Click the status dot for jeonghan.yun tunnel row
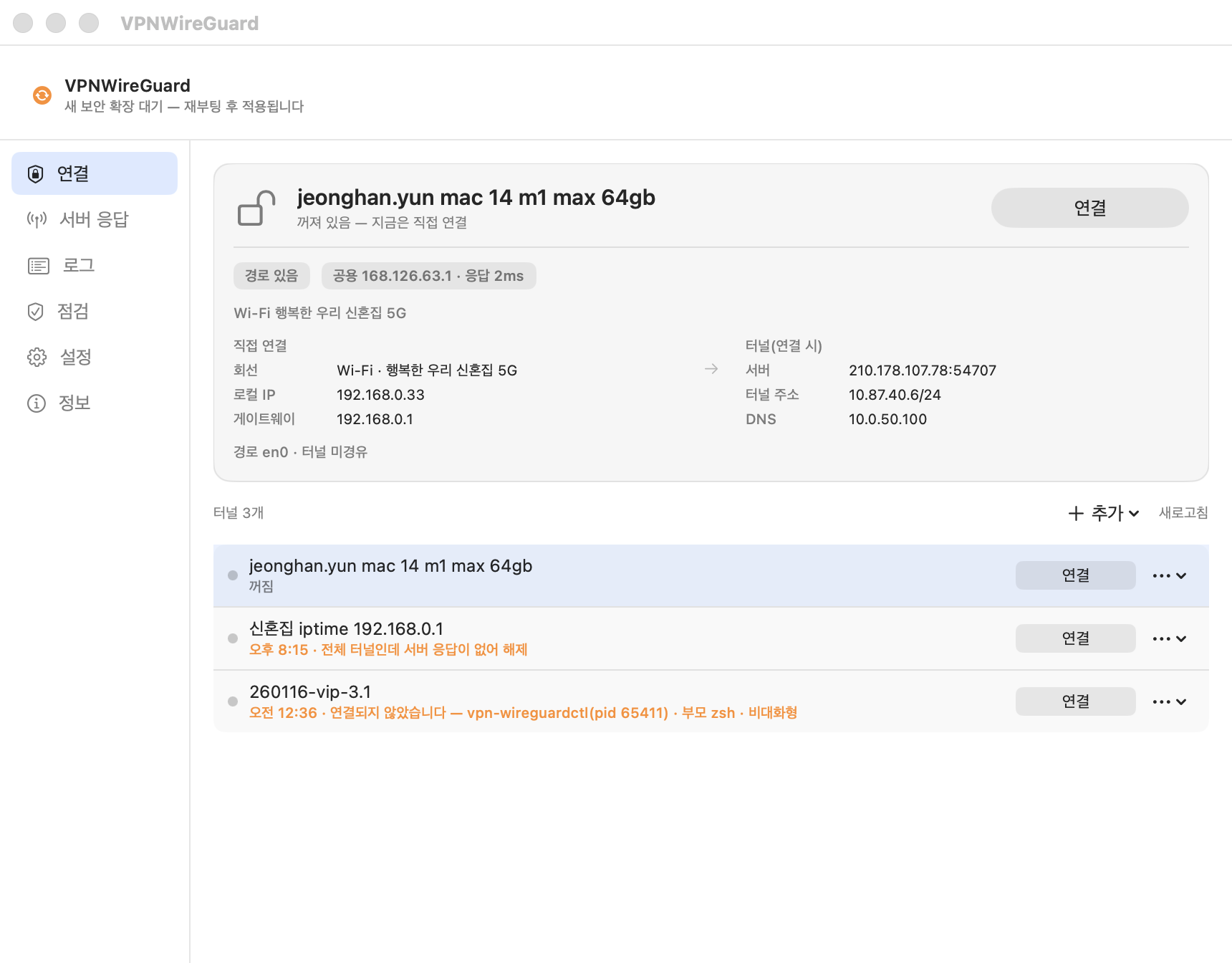The height and width of the screenshot is (963, 1232). pyautogui.click(x=233, y=575)
